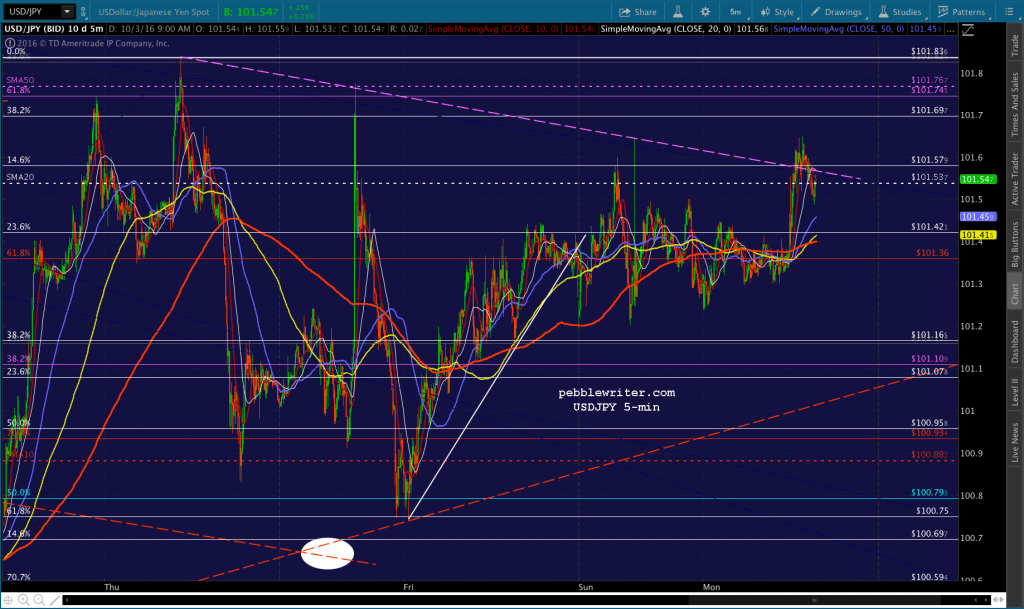Click the $101.697 Fibonacci price label
1024x609 pixels.
(929, 110)
